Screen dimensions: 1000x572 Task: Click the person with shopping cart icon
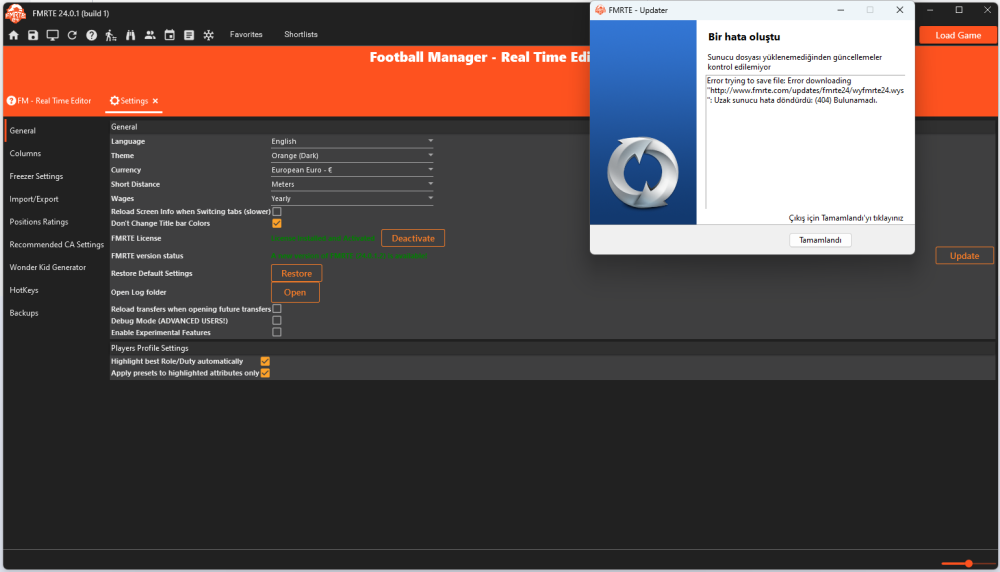pos(111,35)
